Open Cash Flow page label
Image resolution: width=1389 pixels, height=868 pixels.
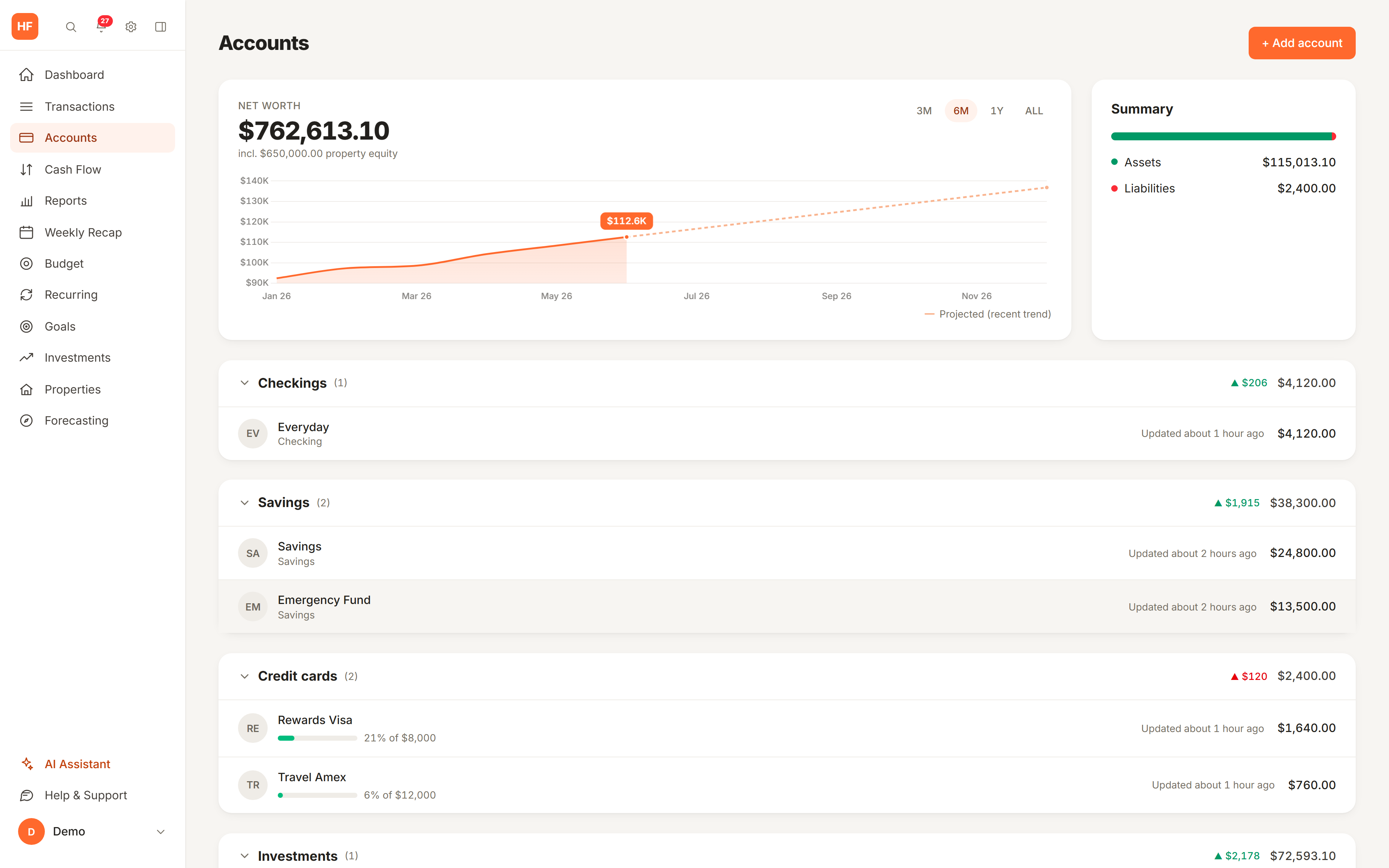click(x=73, y=169)
